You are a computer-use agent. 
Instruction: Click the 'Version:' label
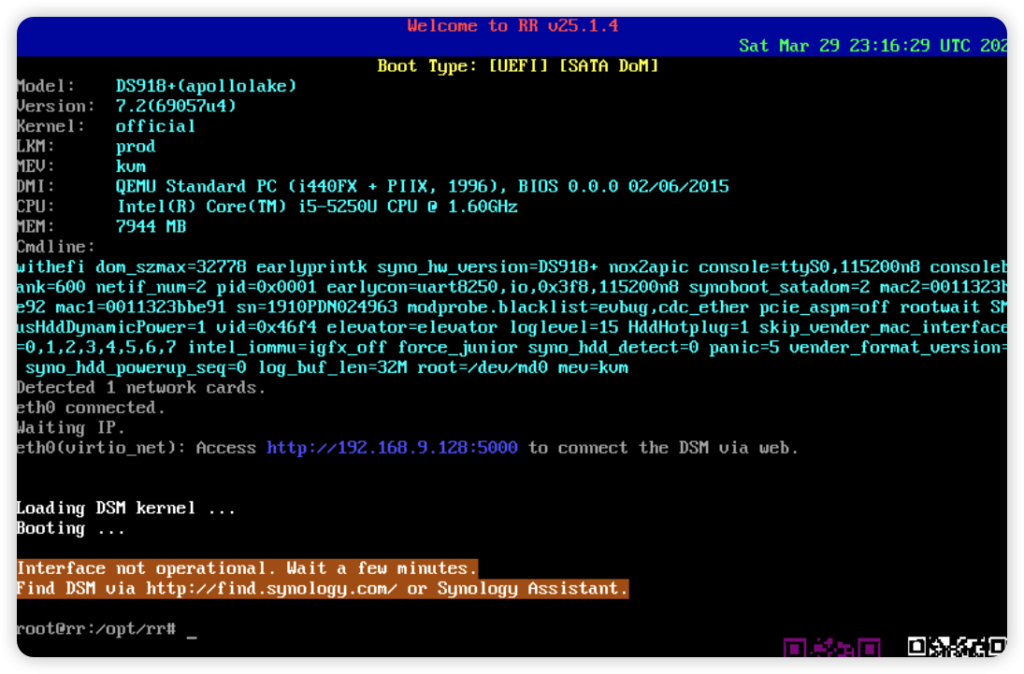(56, 106)
